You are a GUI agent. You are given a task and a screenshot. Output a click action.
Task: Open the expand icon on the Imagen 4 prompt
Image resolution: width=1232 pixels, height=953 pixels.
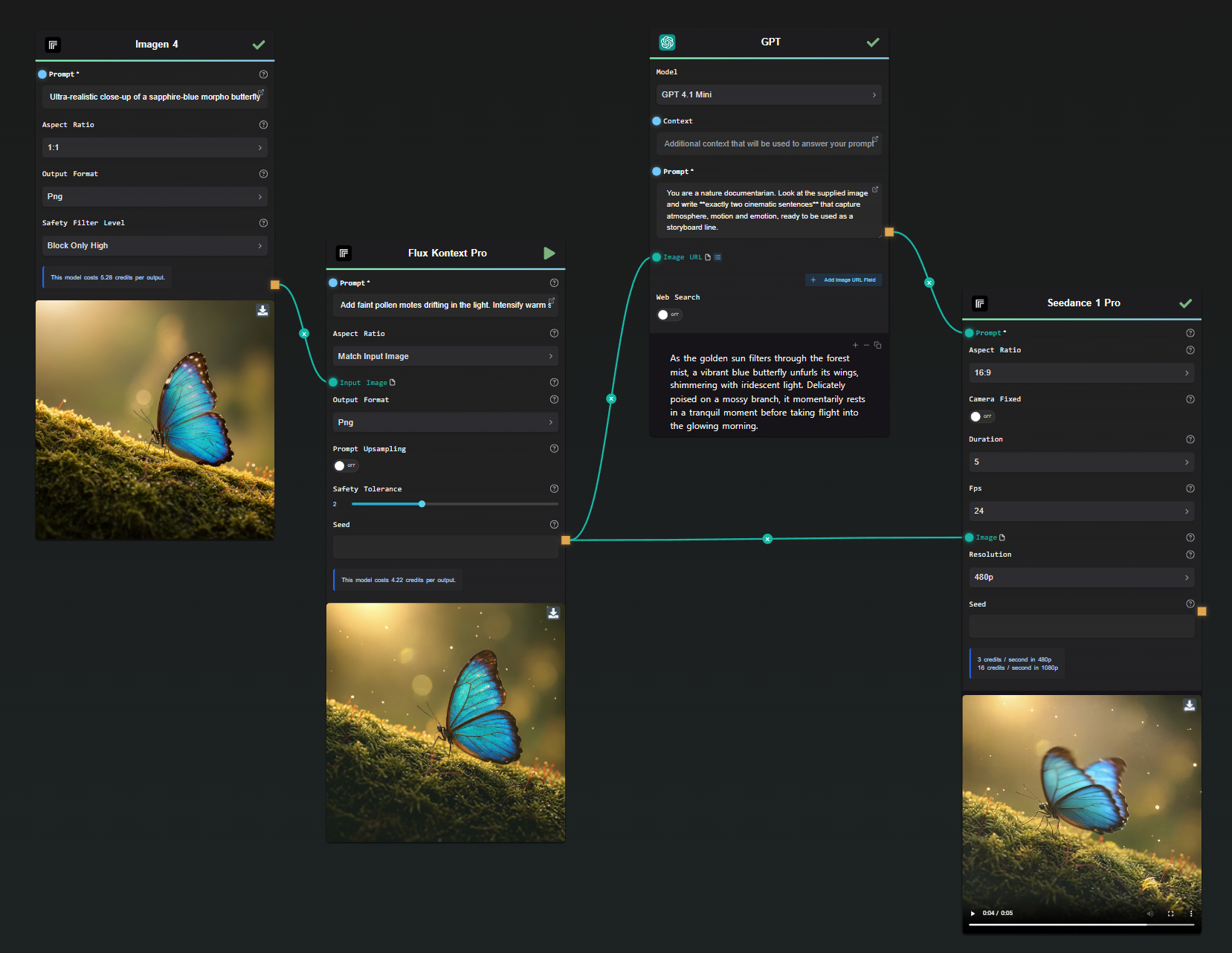pos(261,92)
